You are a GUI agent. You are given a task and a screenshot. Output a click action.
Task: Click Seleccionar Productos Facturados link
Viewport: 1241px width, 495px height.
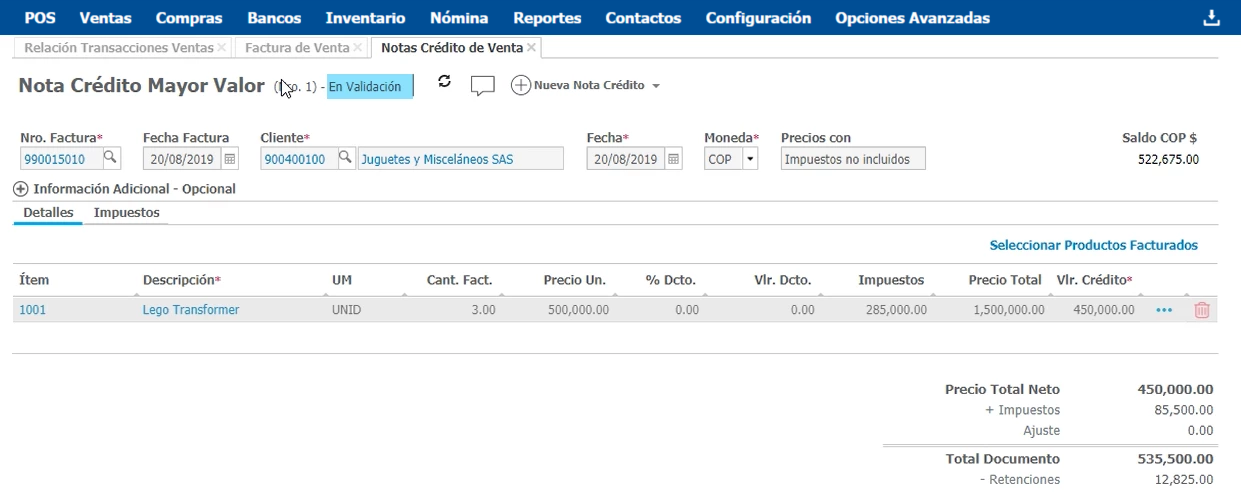1093,245
